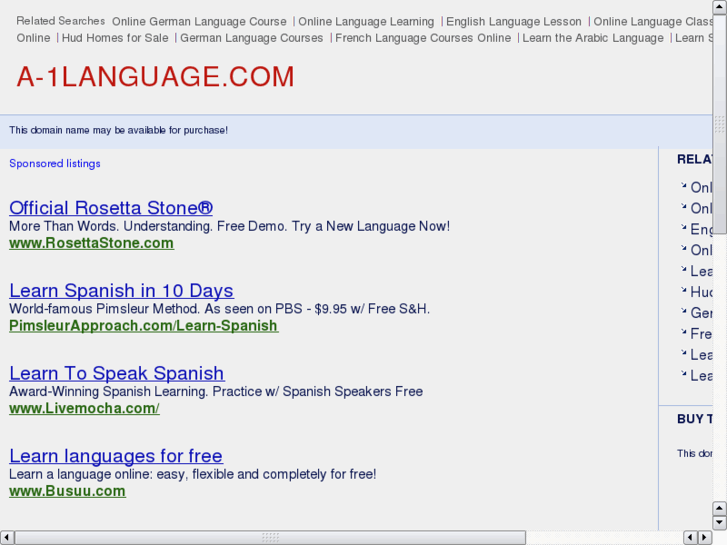Click the vertical scrollbar down arrow at bottom
Viewport: 727px width, 545px height.
[x=720, y=523]
